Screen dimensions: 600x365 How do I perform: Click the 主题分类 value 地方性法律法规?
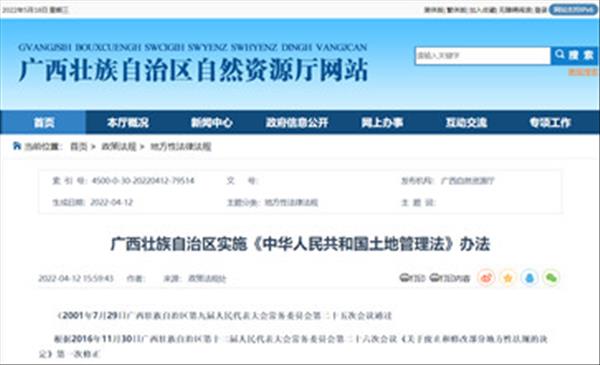pos(291,202)
